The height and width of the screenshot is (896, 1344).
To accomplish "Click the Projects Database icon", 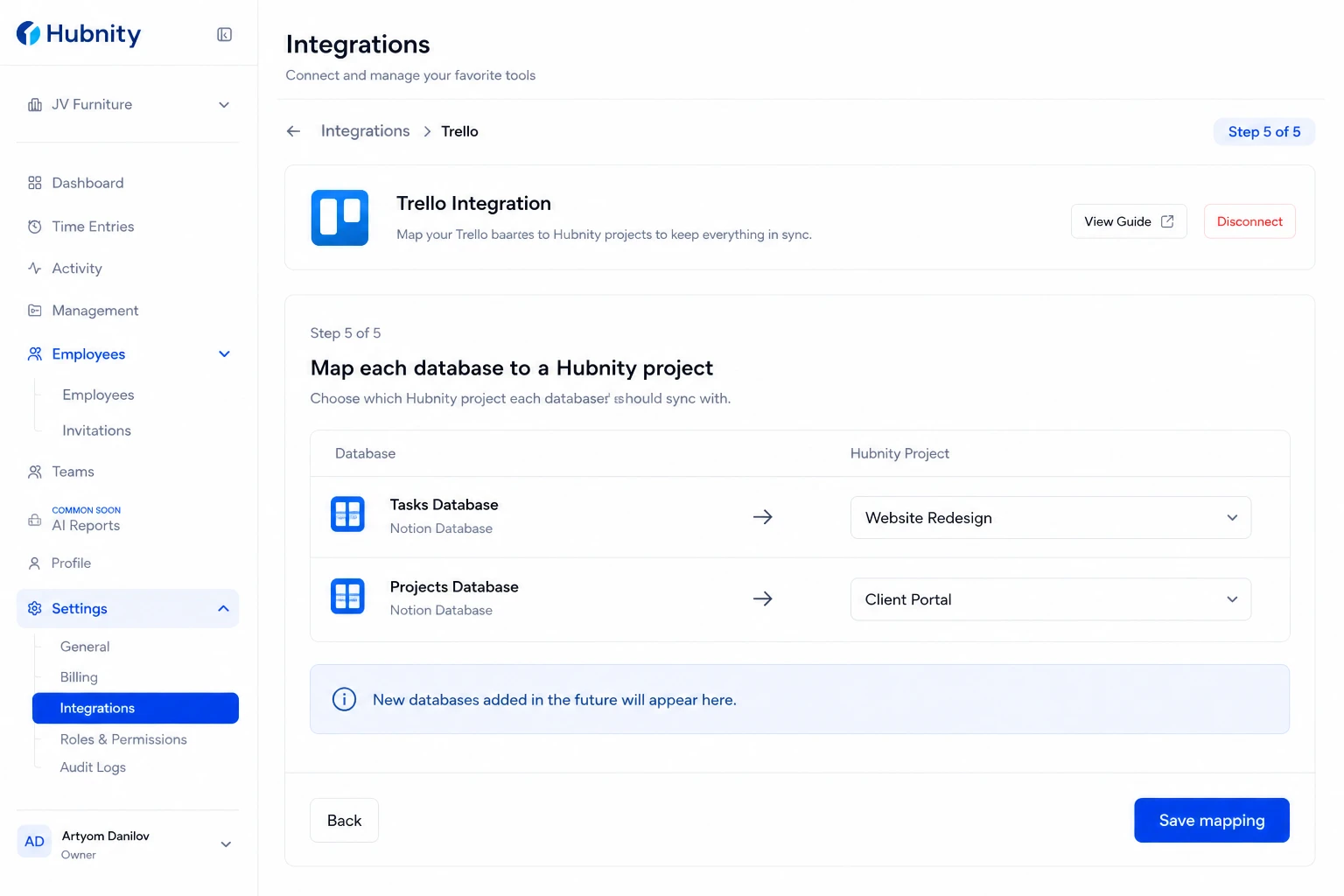I will tap(347, 597).
